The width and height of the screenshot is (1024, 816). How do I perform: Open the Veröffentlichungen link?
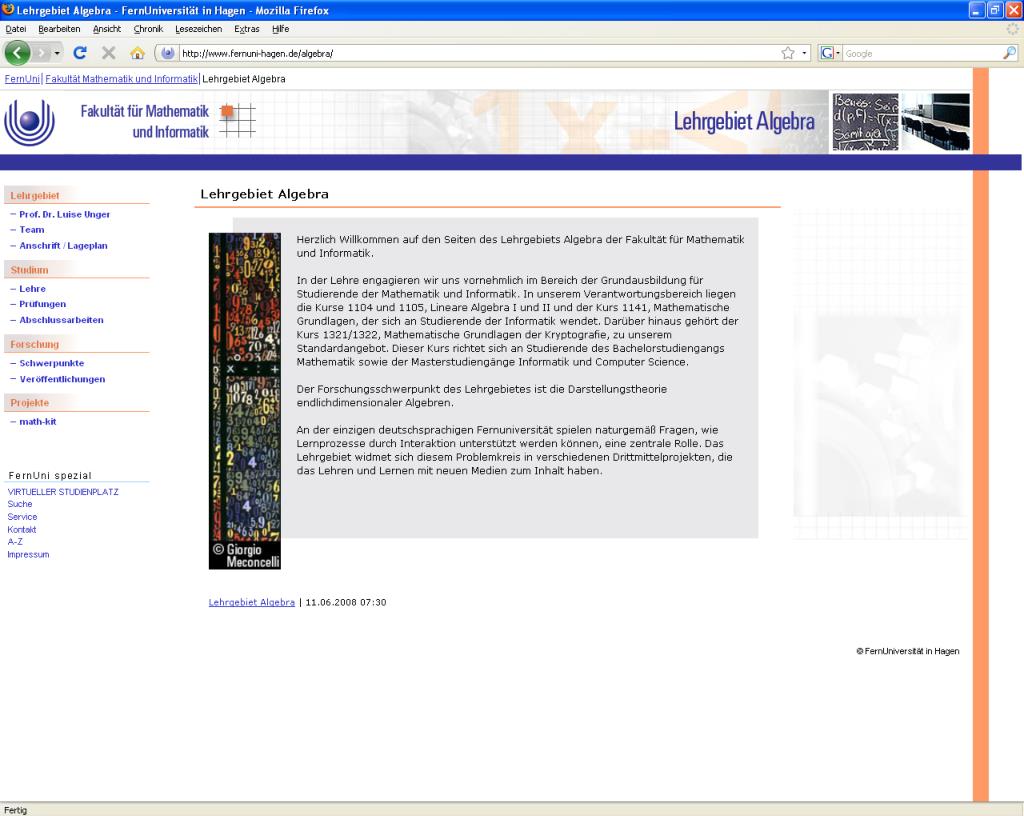62,379
